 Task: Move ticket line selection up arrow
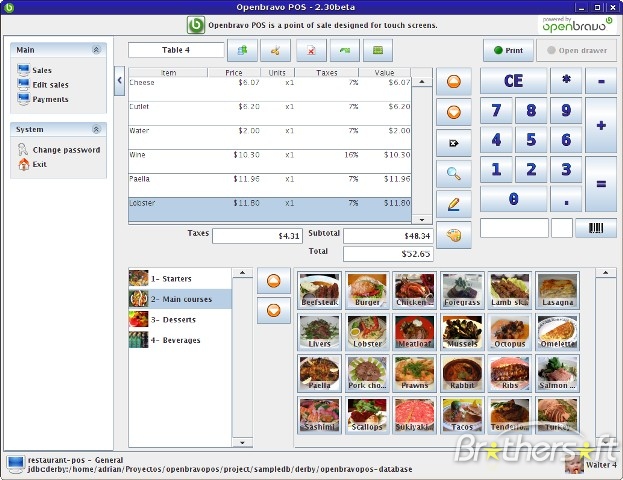(454, 81)
